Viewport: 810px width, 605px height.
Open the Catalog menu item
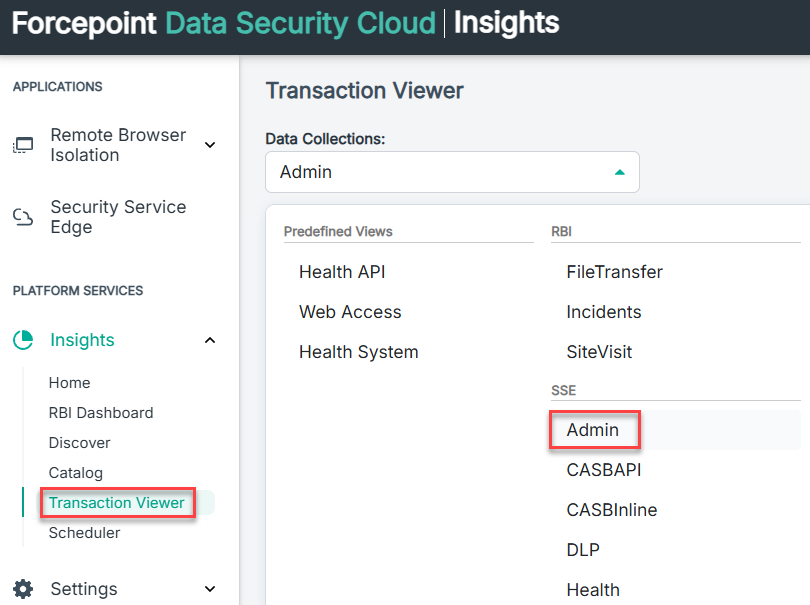tap(75, 473)
